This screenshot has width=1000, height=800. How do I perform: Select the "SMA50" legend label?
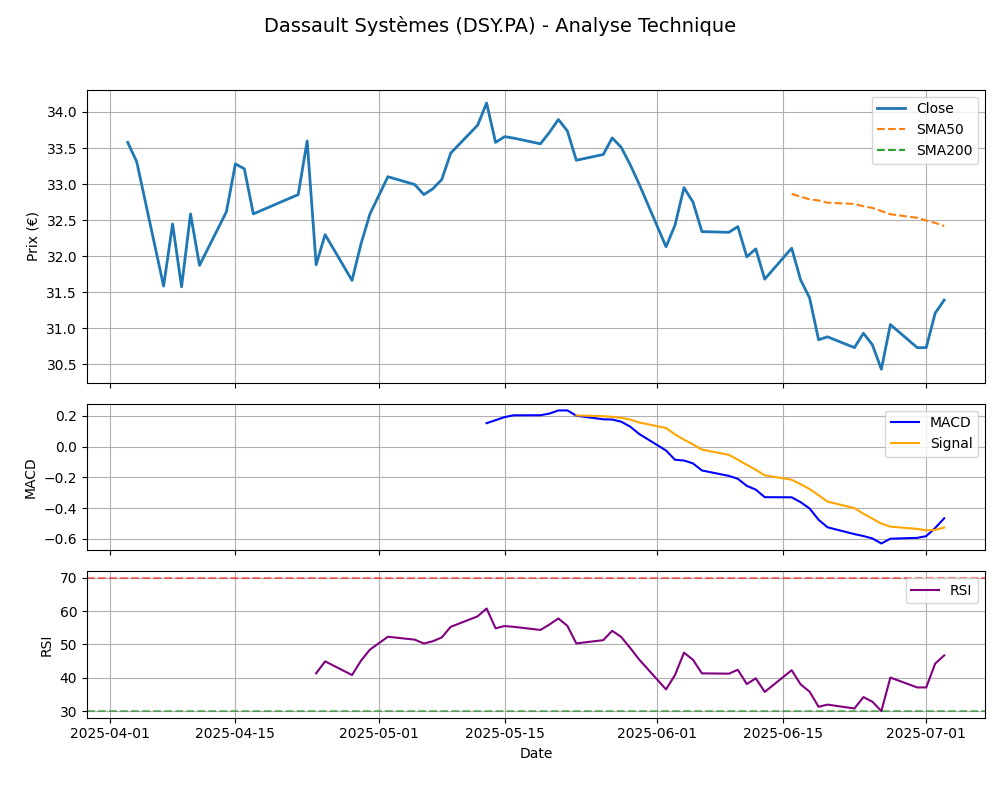tap(940, 130)
